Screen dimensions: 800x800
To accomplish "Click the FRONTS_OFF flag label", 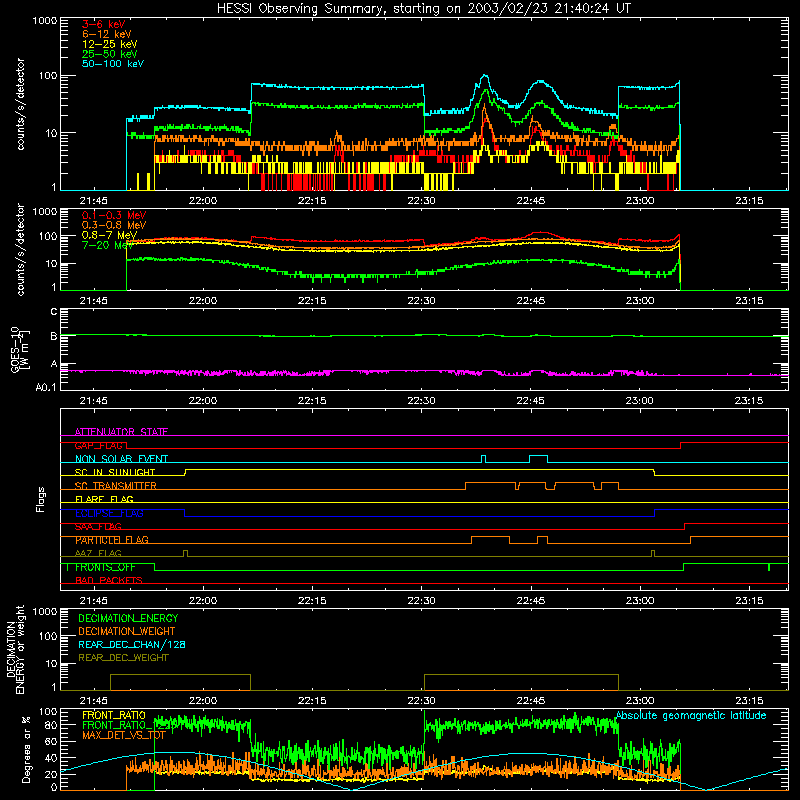I will point(105,567).
